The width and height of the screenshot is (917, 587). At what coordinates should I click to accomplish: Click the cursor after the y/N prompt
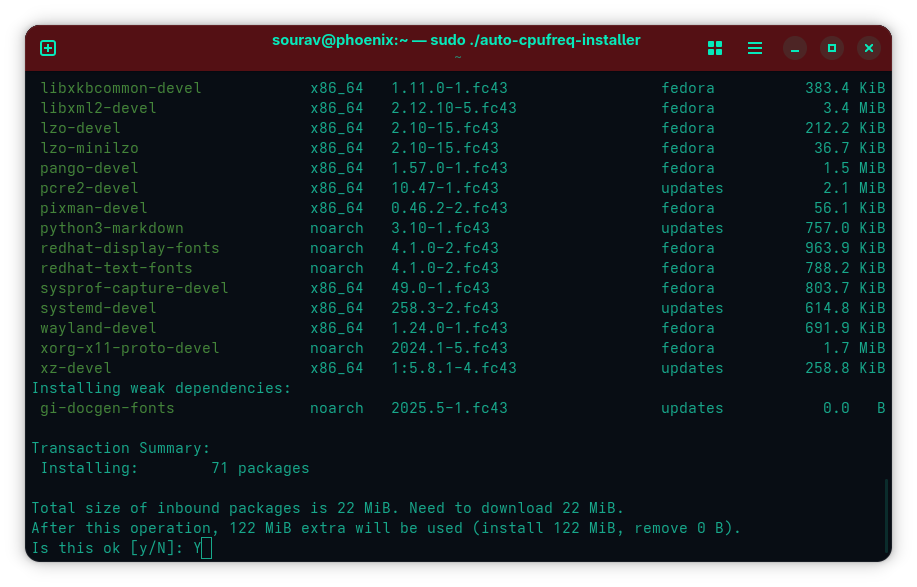[x=206, y=548]
